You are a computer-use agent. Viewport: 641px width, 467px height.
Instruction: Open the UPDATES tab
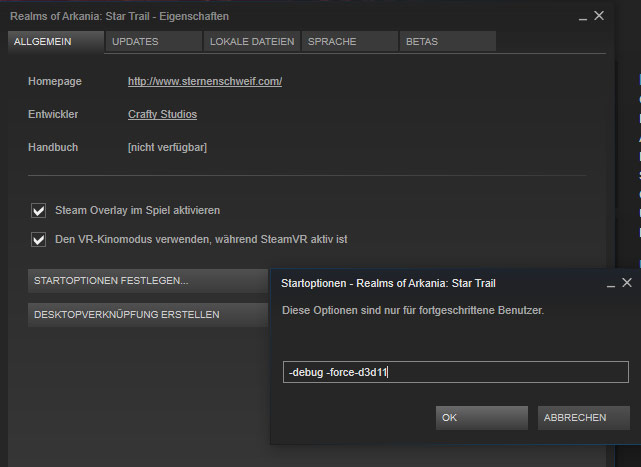154,42
